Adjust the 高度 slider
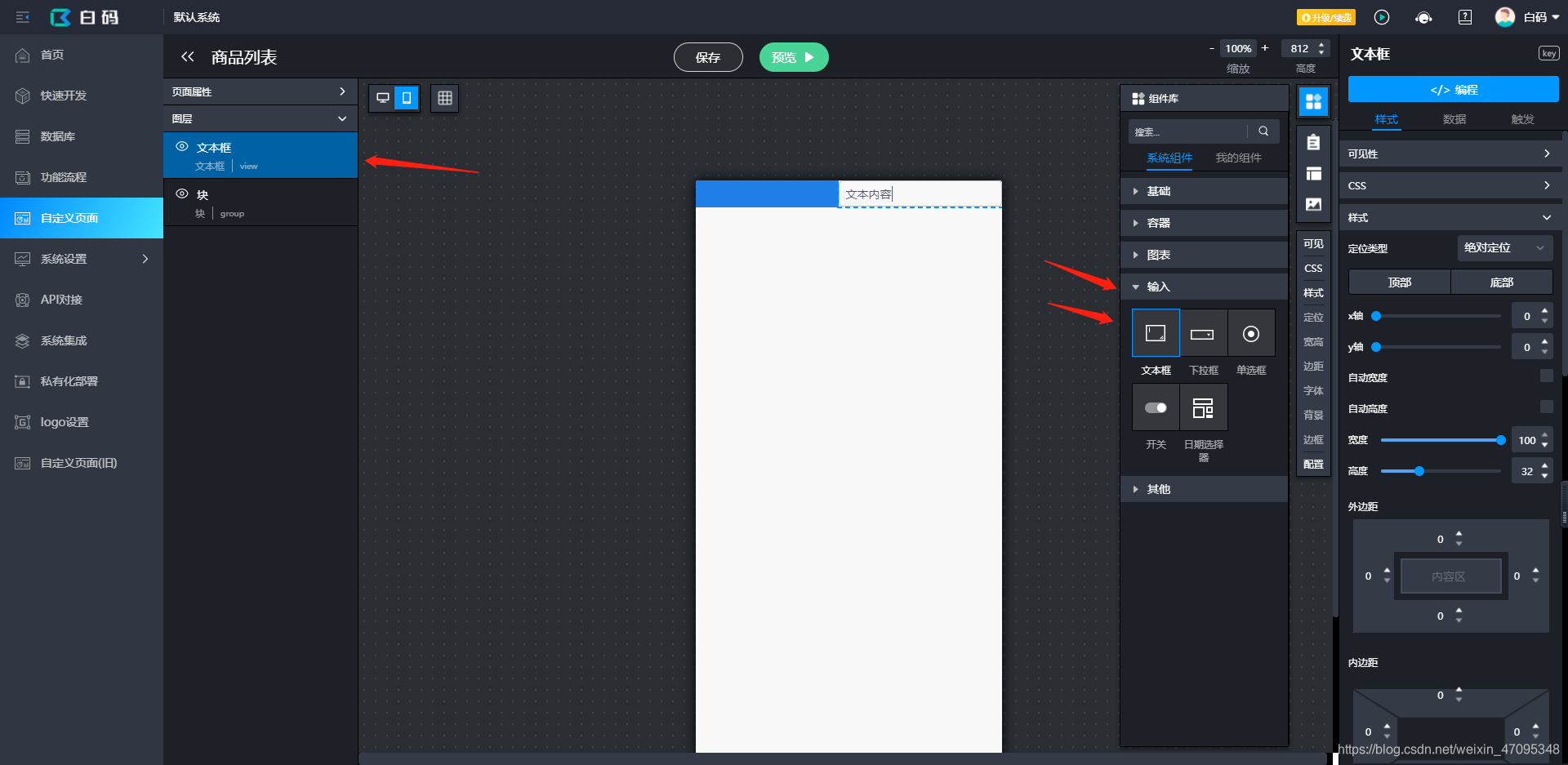This screenshot has height=765, width=1568. point(1441,471)
